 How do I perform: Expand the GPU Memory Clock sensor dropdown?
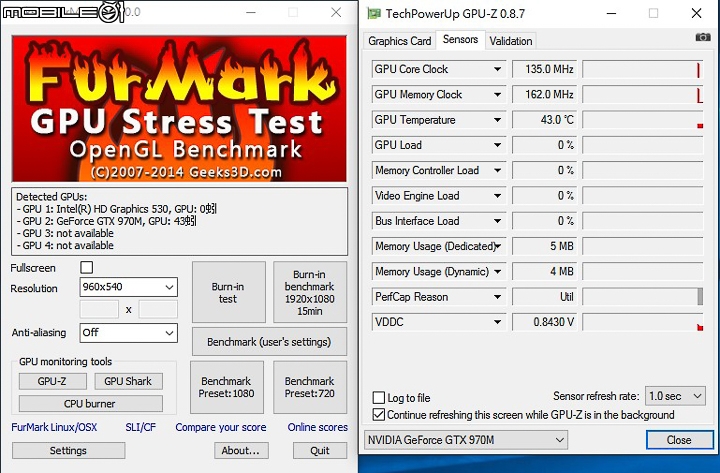click(x=497, y=95)
